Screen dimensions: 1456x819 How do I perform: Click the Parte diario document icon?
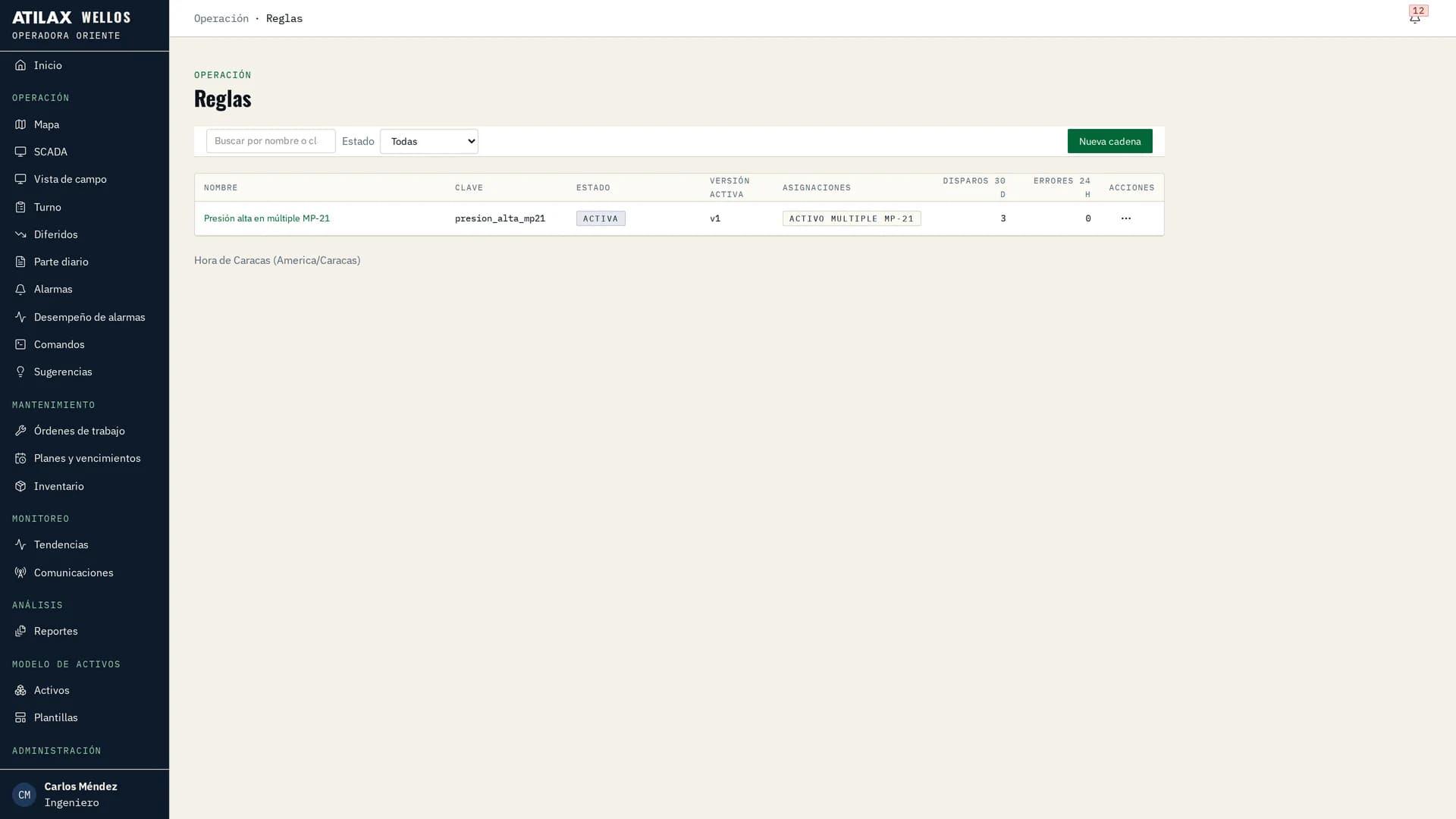[20, 262]
